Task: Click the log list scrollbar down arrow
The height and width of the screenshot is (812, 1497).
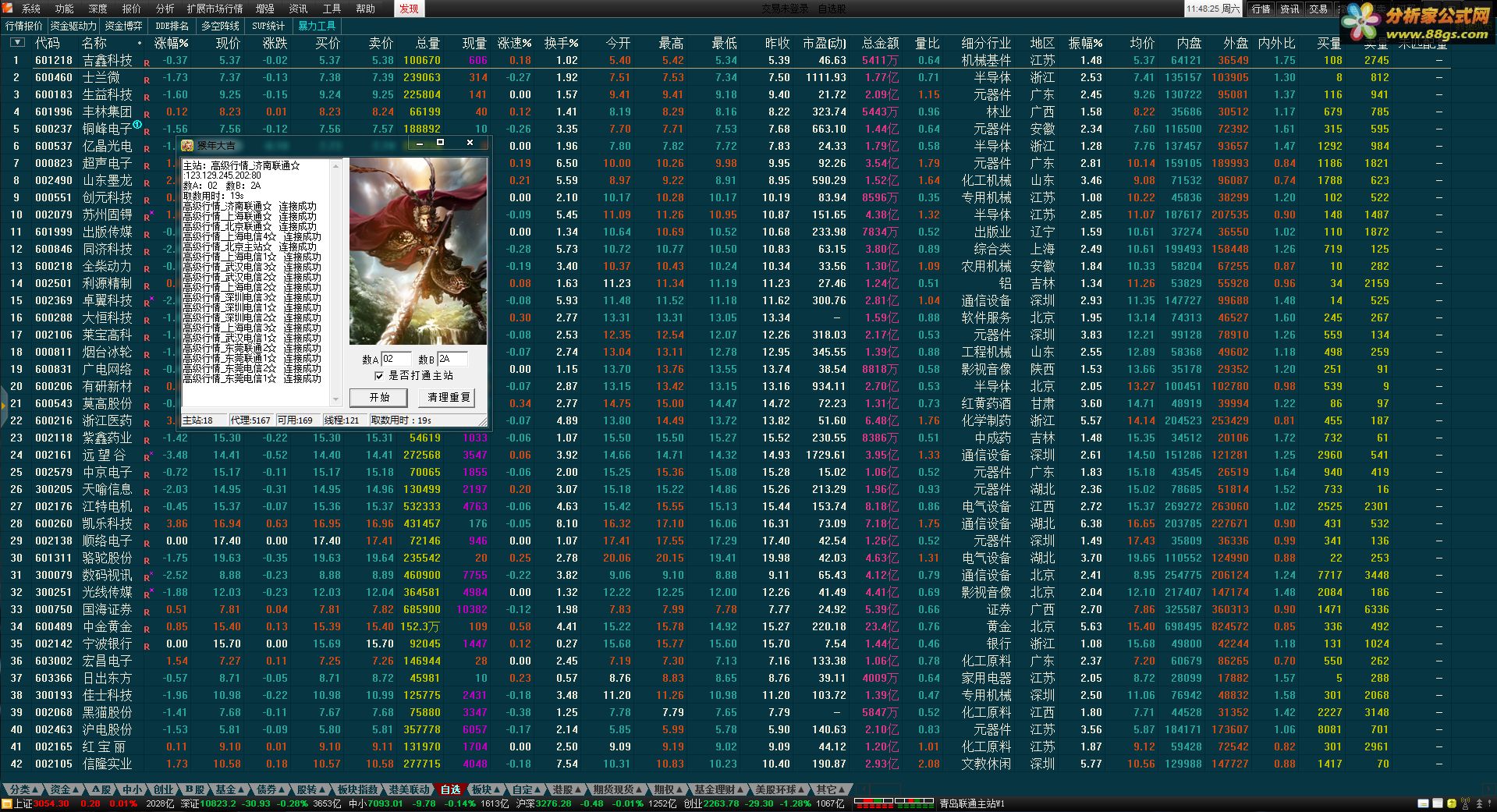Action: click(x=336, y=400)
